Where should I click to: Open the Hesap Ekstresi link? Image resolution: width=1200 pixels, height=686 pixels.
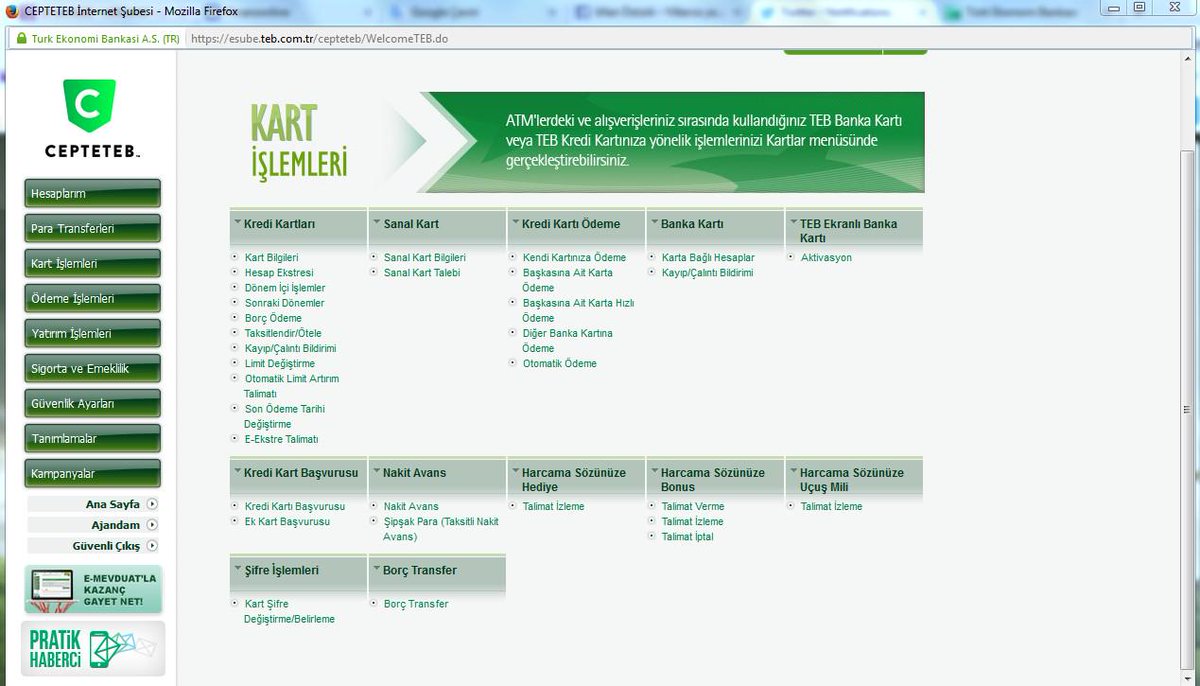point(279,272)
